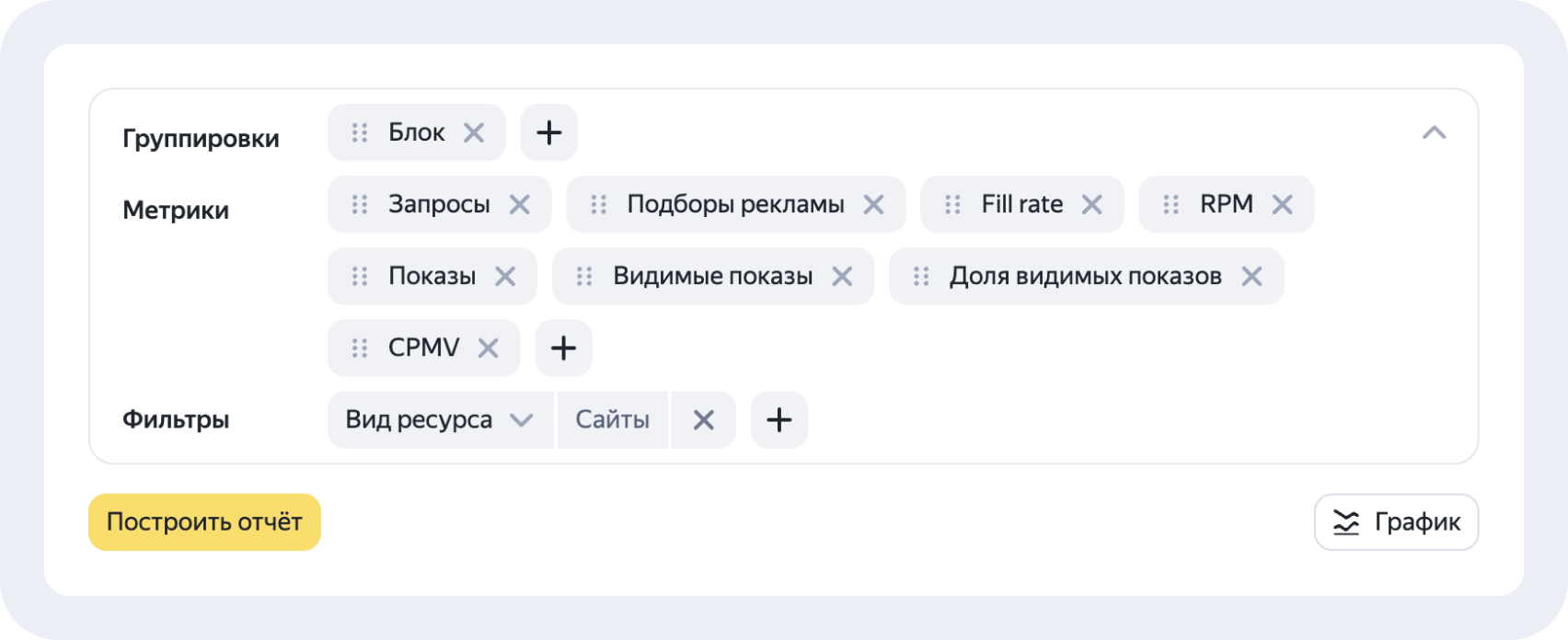Click the Сайты filter value
1568x640 pixels.
[x=613, y=420]
